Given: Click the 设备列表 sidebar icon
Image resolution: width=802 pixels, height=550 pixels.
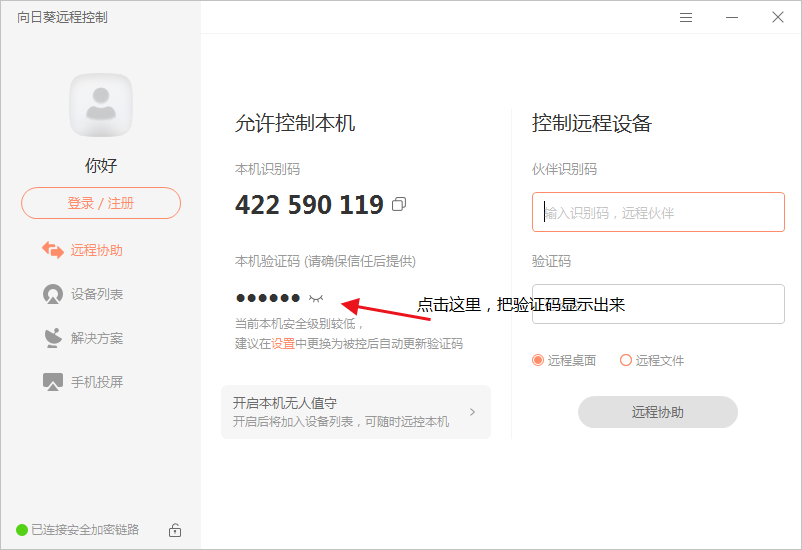Looking at the screenshot, I should point(53,294).
